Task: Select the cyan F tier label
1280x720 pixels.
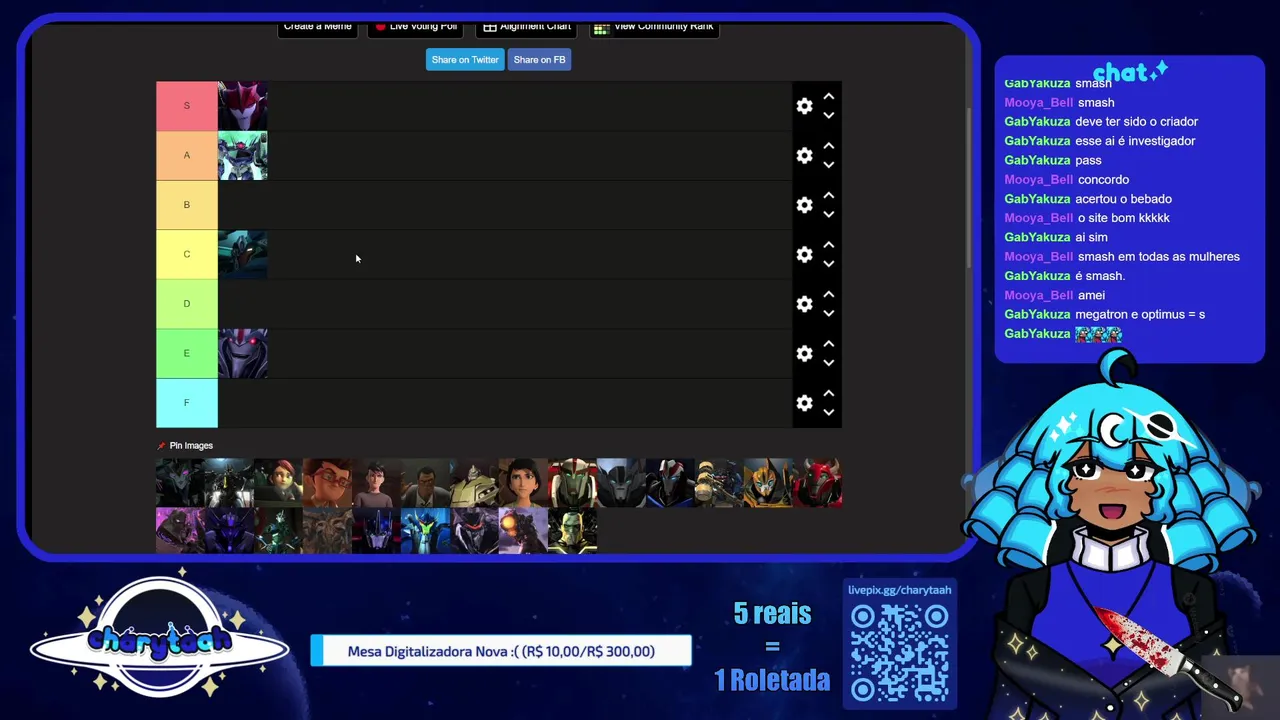Action: pos(186,403)
